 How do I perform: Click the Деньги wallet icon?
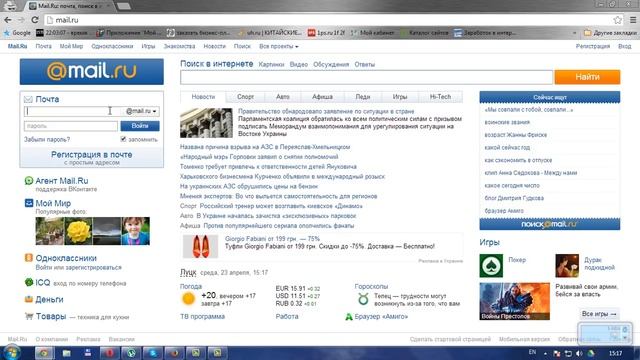coord(29,299)
